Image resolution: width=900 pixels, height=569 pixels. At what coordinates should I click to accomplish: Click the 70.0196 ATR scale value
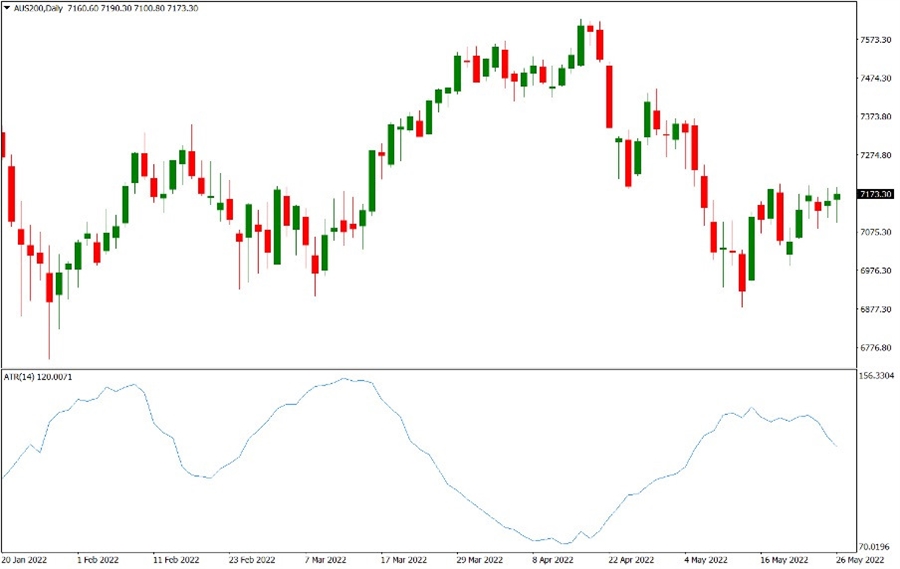pyautogui.click(x=876, y=547)
